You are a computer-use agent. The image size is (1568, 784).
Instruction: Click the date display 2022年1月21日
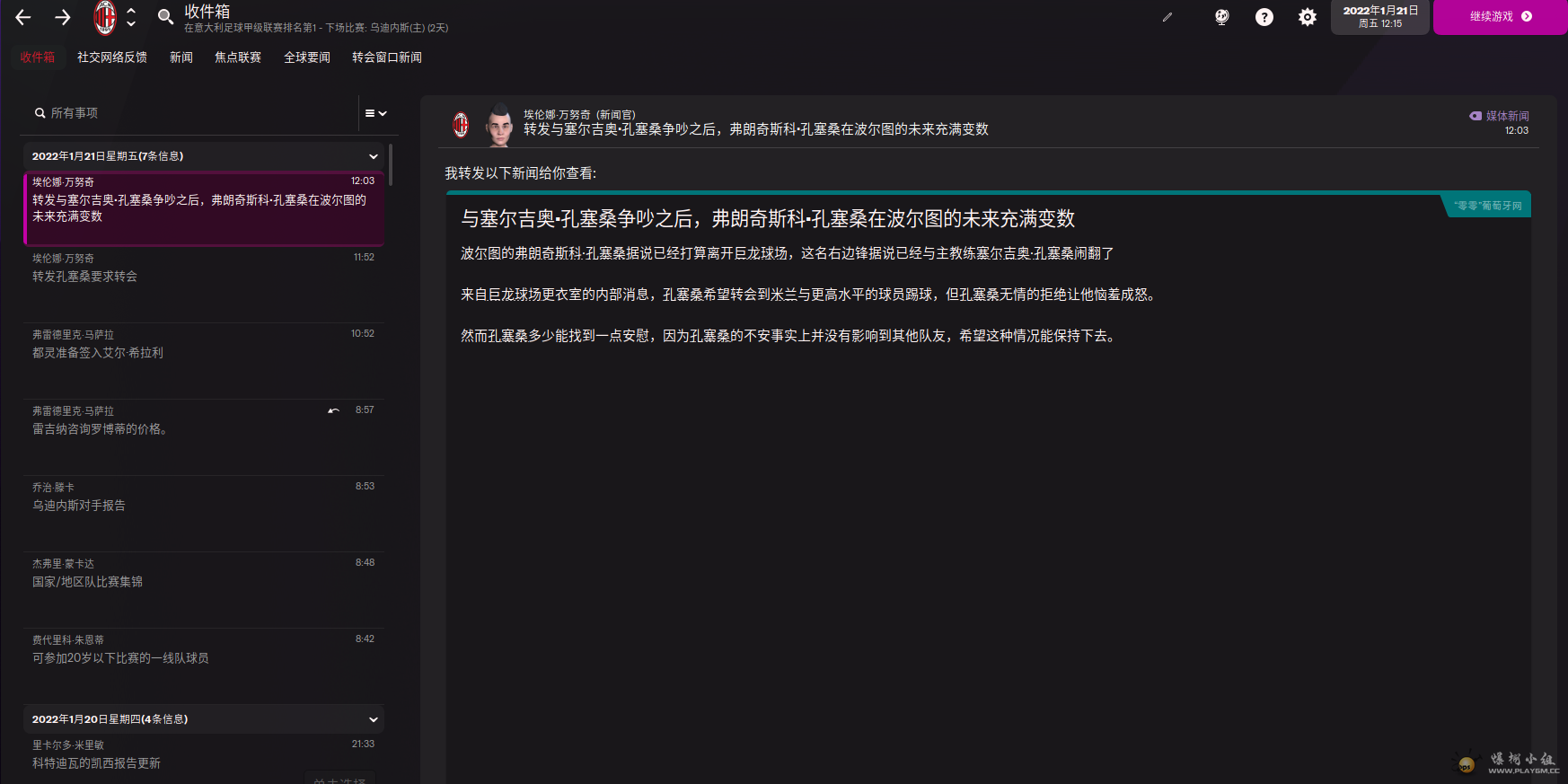coord(1380,17)
